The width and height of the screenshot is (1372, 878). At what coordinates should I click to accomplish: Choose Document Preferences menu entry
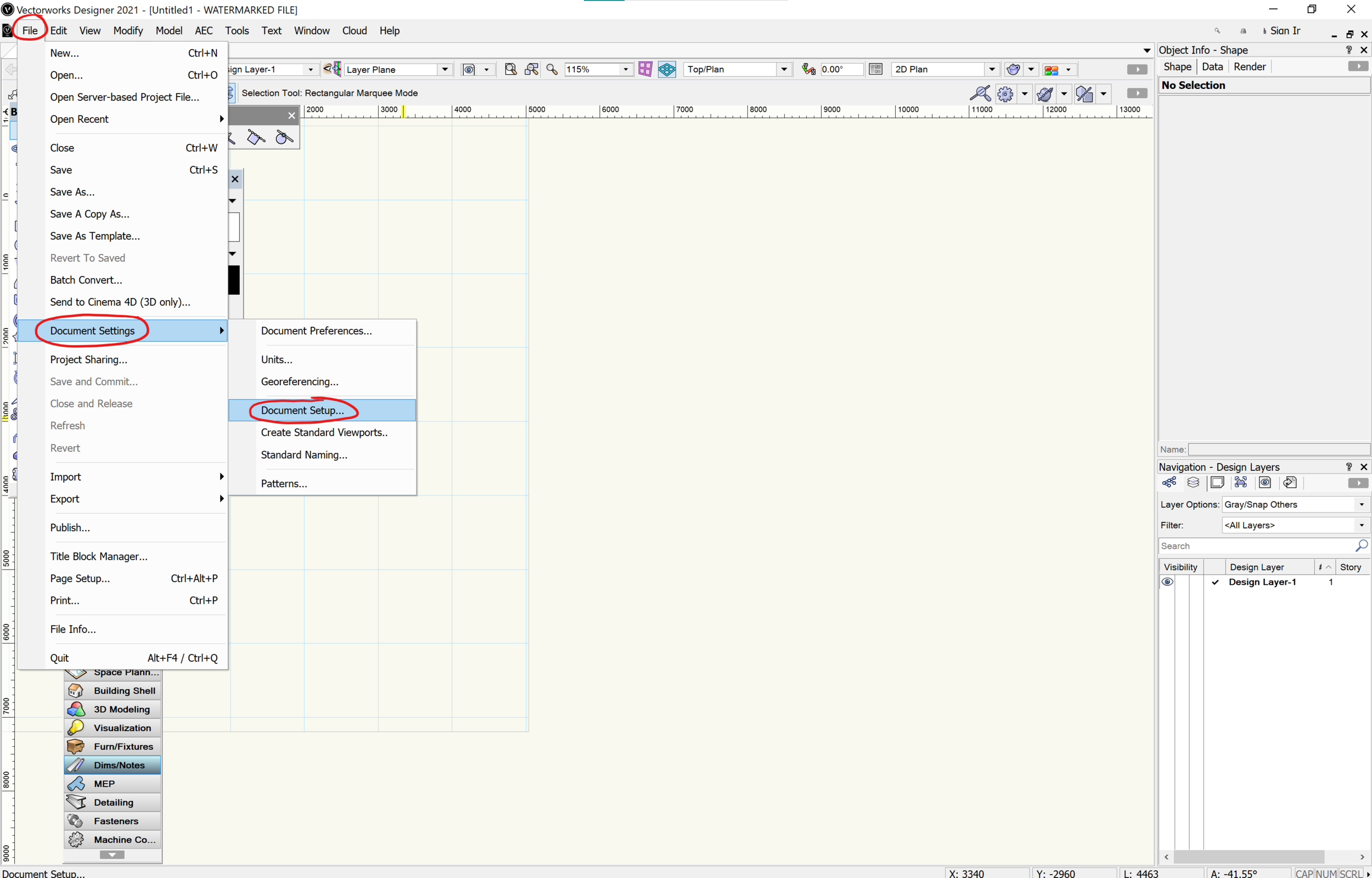tap(322, 331)
